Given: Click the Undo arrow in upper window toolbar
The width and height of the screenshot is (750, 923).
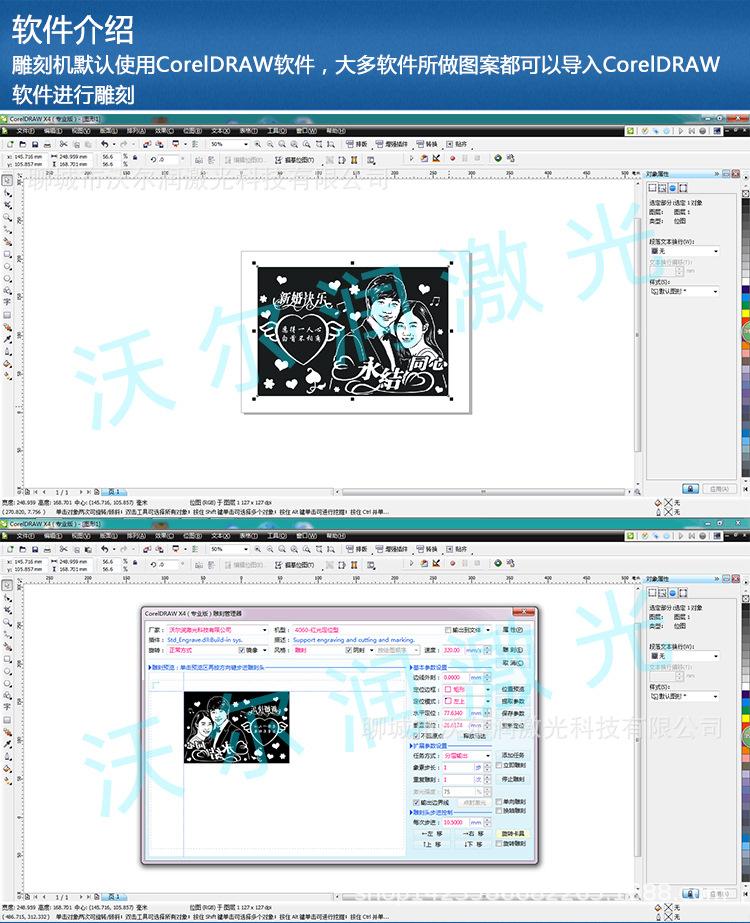Looking at the screenshot, I should (104, 144).
